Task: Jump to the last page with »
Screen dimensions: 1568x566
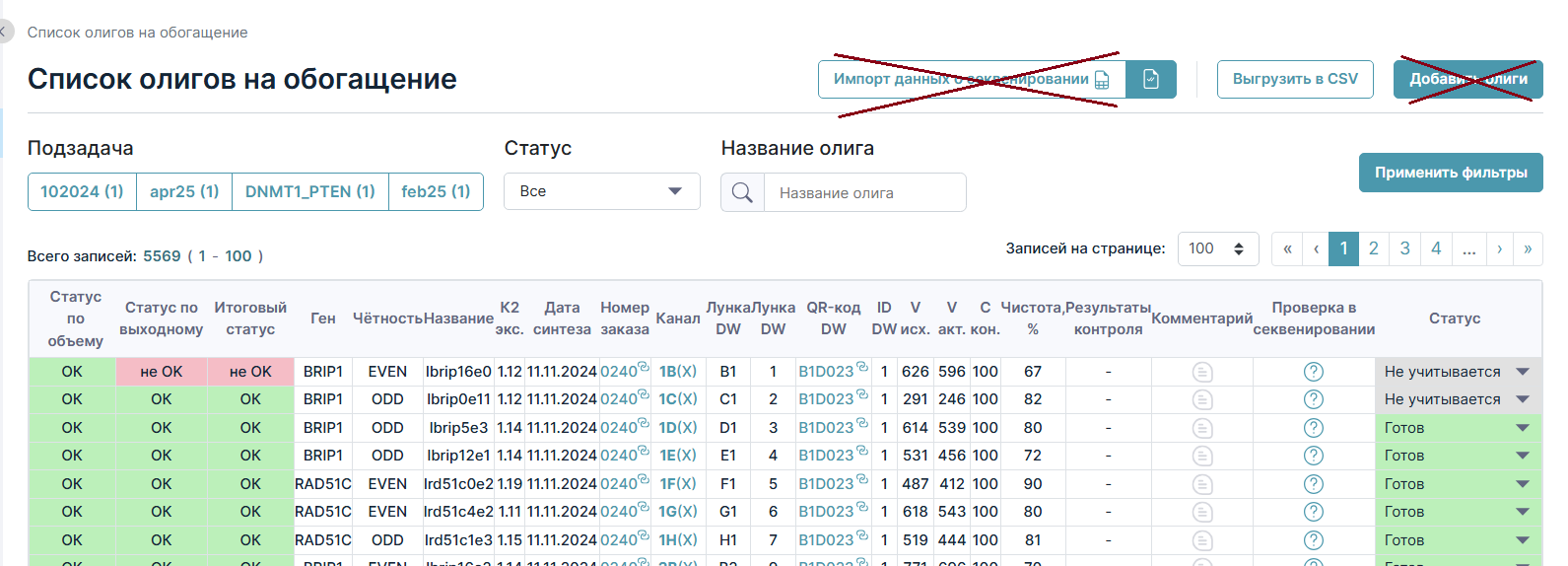Action: pos(1528,248)
